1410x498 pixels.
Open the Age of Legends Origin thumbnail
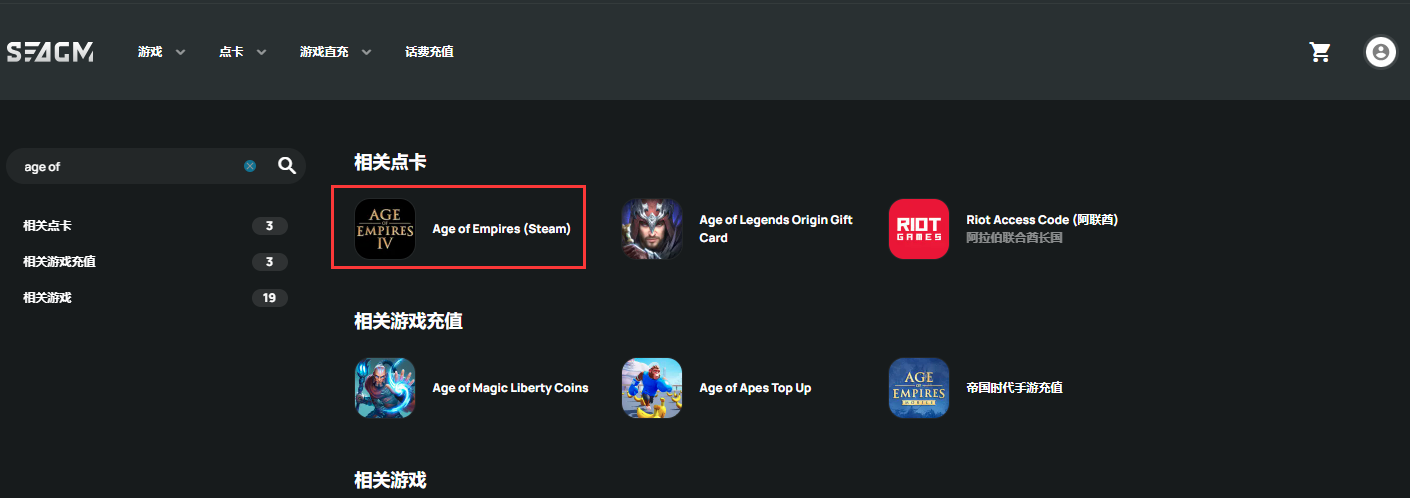click(652, 229)
